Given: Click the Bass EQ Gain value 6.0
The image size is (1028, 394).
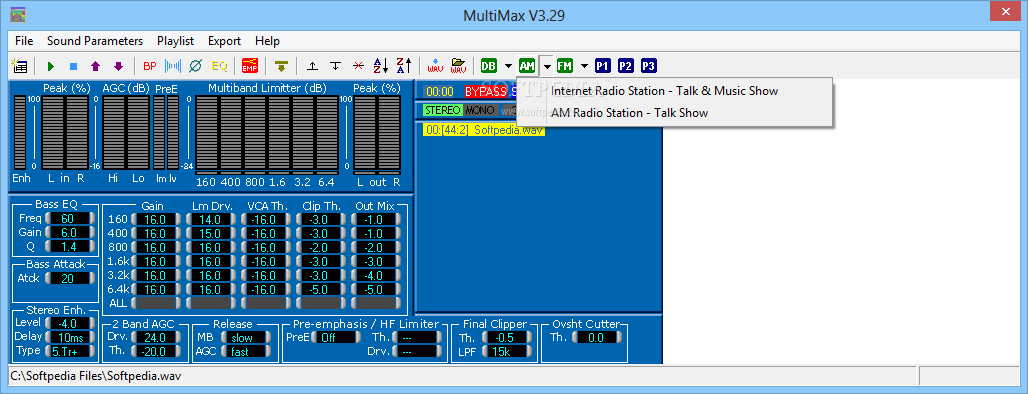Looking at the screenshot, I should coord(69,233).
